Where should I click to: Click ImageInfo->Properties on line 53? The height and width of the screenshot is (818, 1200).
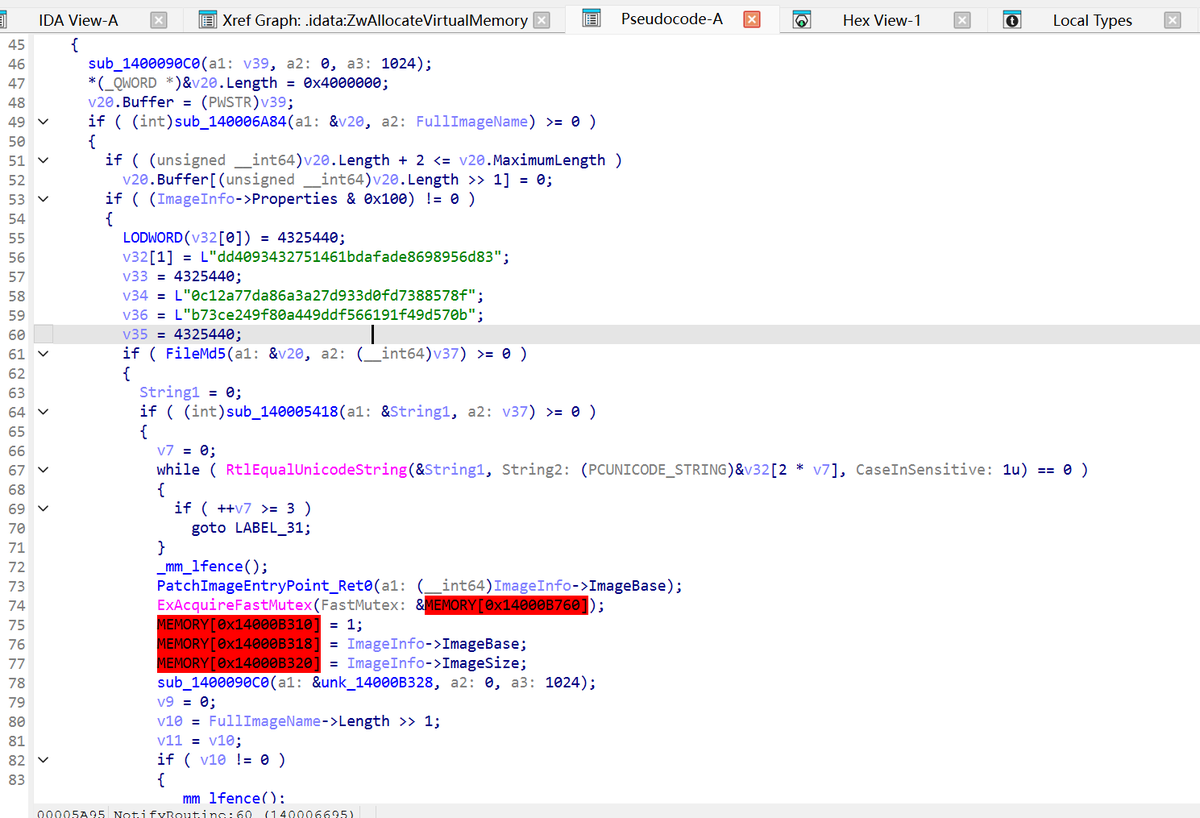click(247, 199)
